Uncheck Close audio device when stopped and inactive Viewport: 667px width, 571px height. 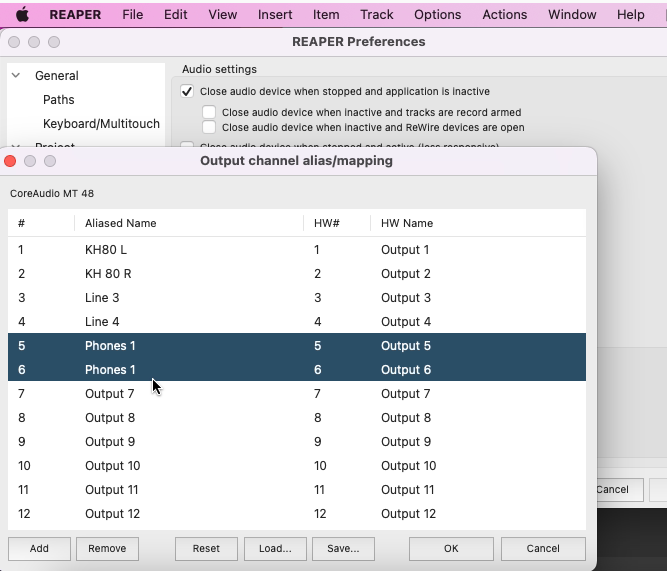[187, 91]
